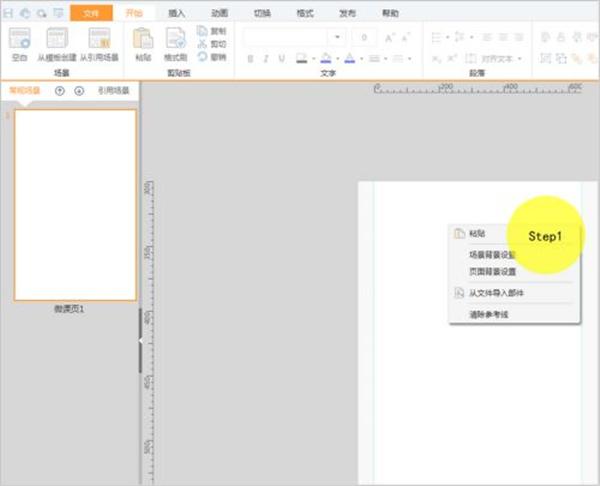The height and width of the screenshot is (486, 600).
Task: Click the scissors 剪切 icon
Action: pos(202,44)
